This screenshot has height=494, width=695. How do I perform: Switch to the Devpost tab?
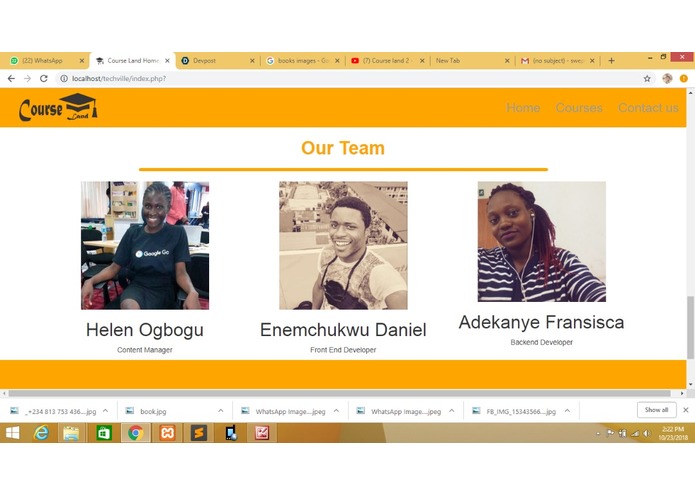217,61
